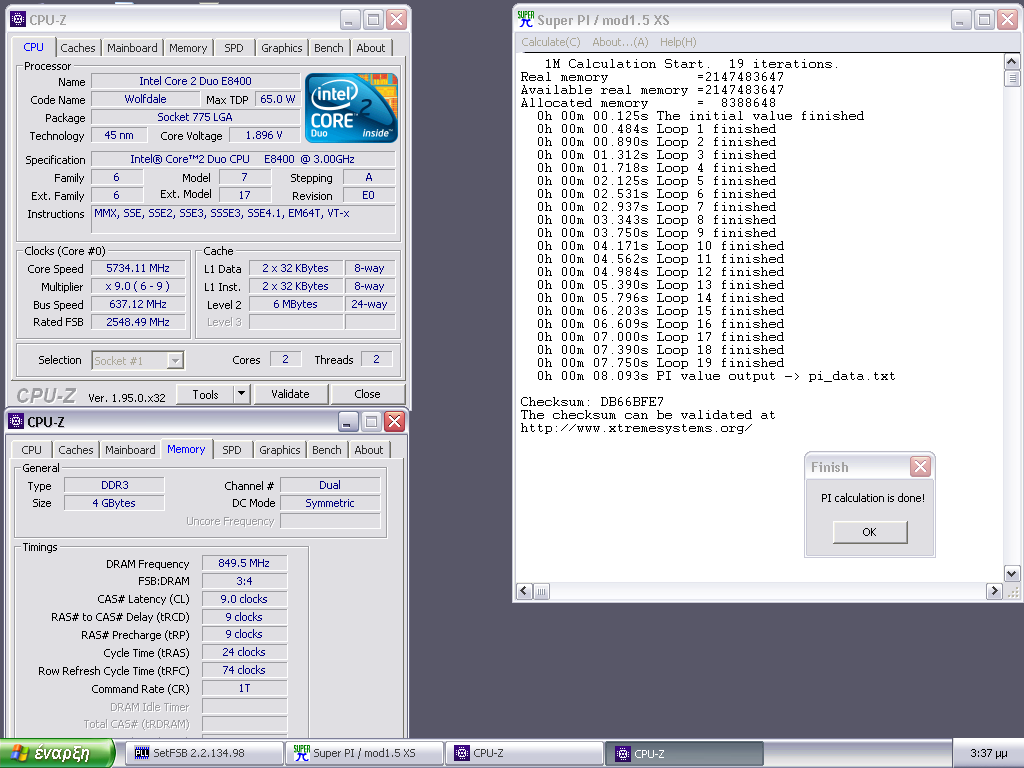Click the CAS# Latency value 9.0 clocks
This screenshot has height=768, width=1024.
click(244, 599)
